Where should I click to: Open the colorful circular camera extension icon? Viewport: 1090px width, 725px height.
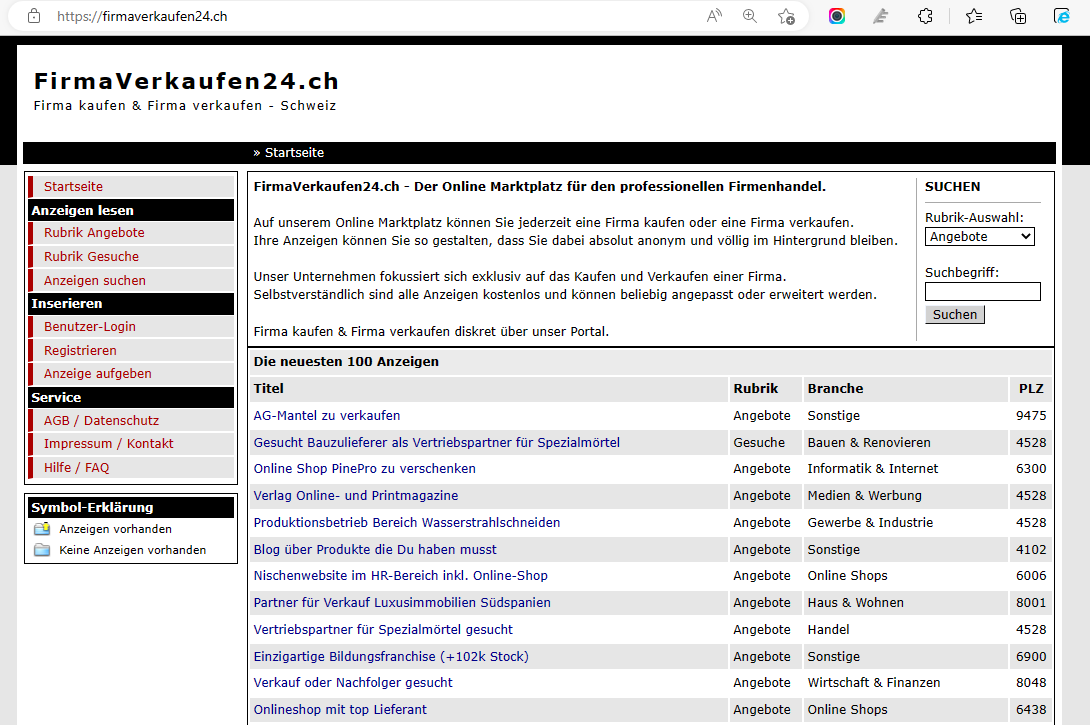pyautogui.click(x=837, y=16)
